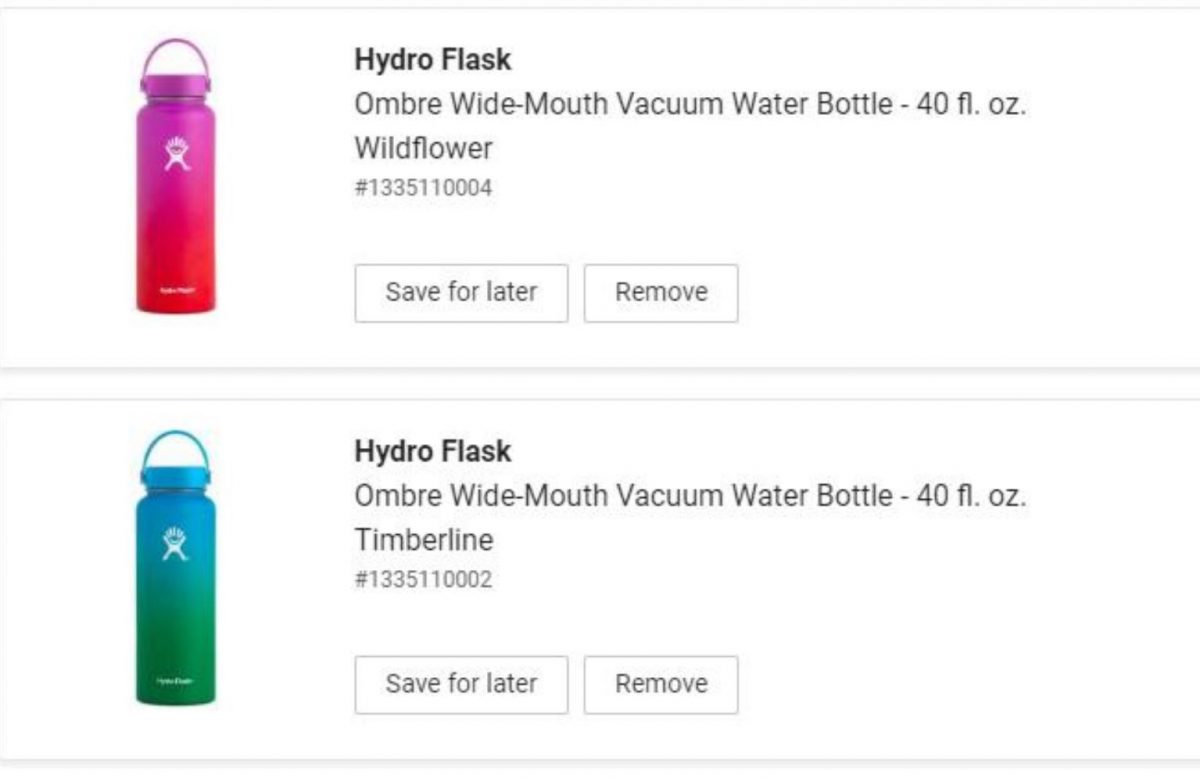Save the Timberline bottle for later
The image size is (1200, 782).
coord(461,685)
